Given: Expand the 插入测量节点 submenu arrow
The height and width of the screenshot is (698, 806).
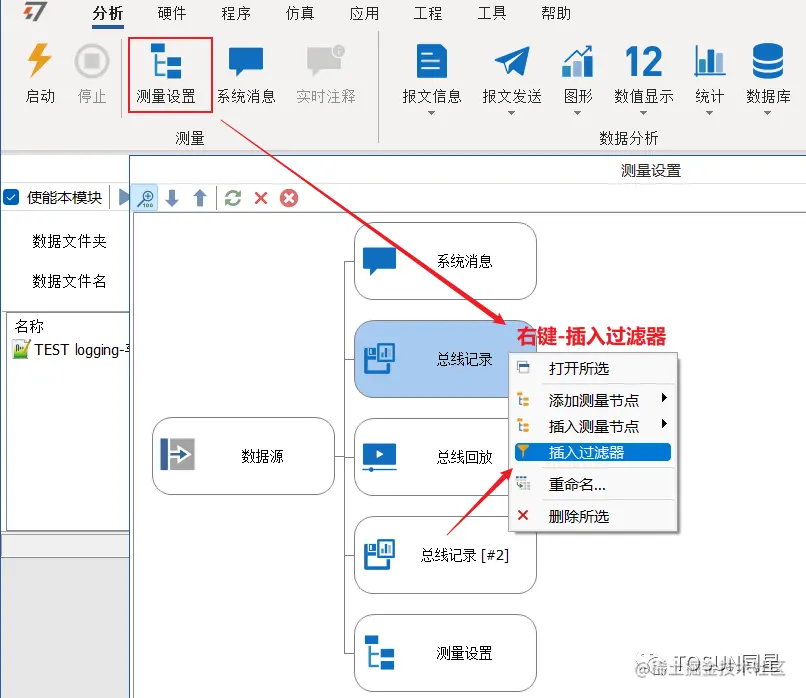Looking at the screenshot, I should pos(664,424).
